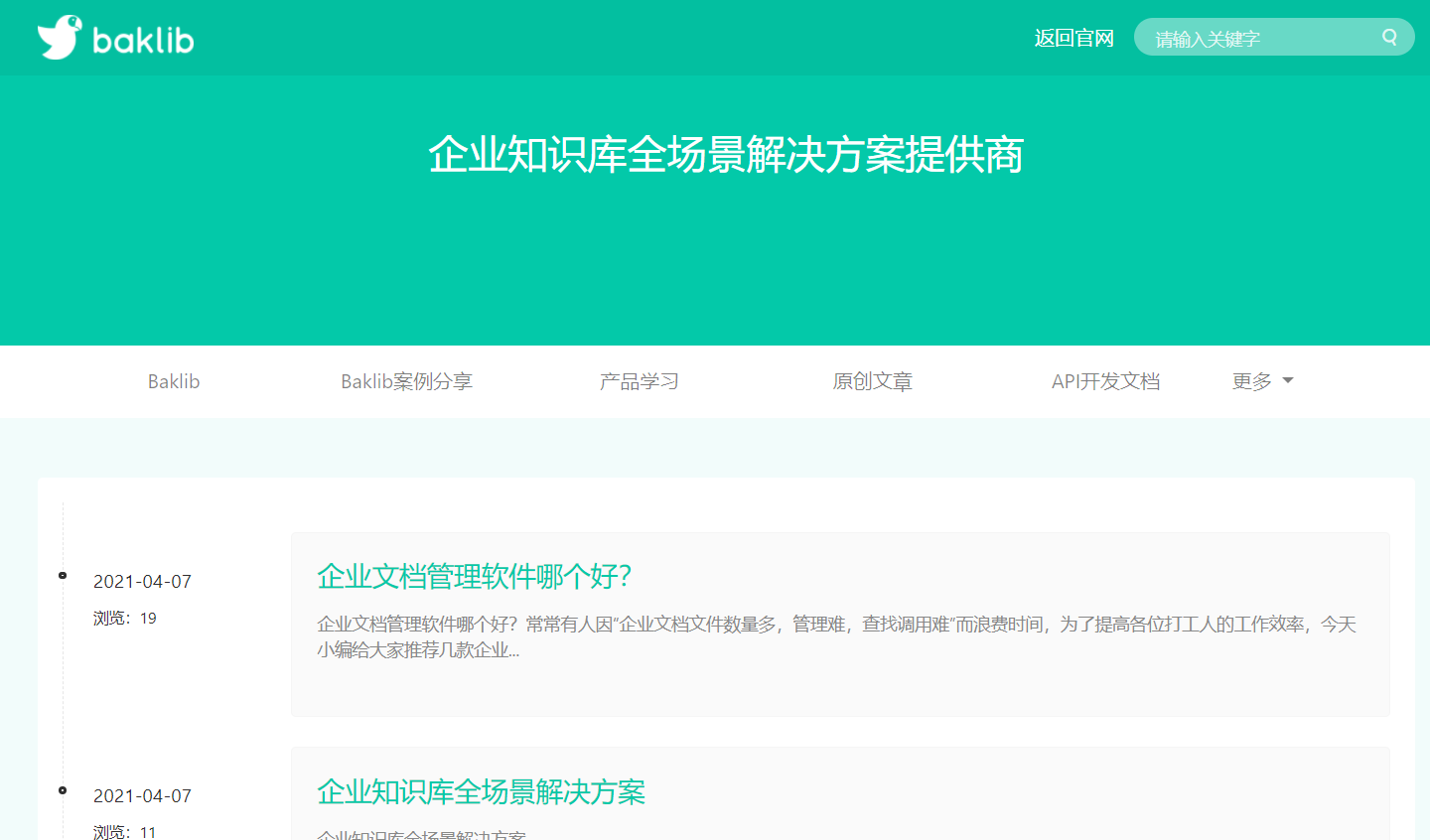The height and width of the screenshot is (840, 1430).
Task: Click timeline dot beside 浏览: 11 entry
Action: (63, 790)
